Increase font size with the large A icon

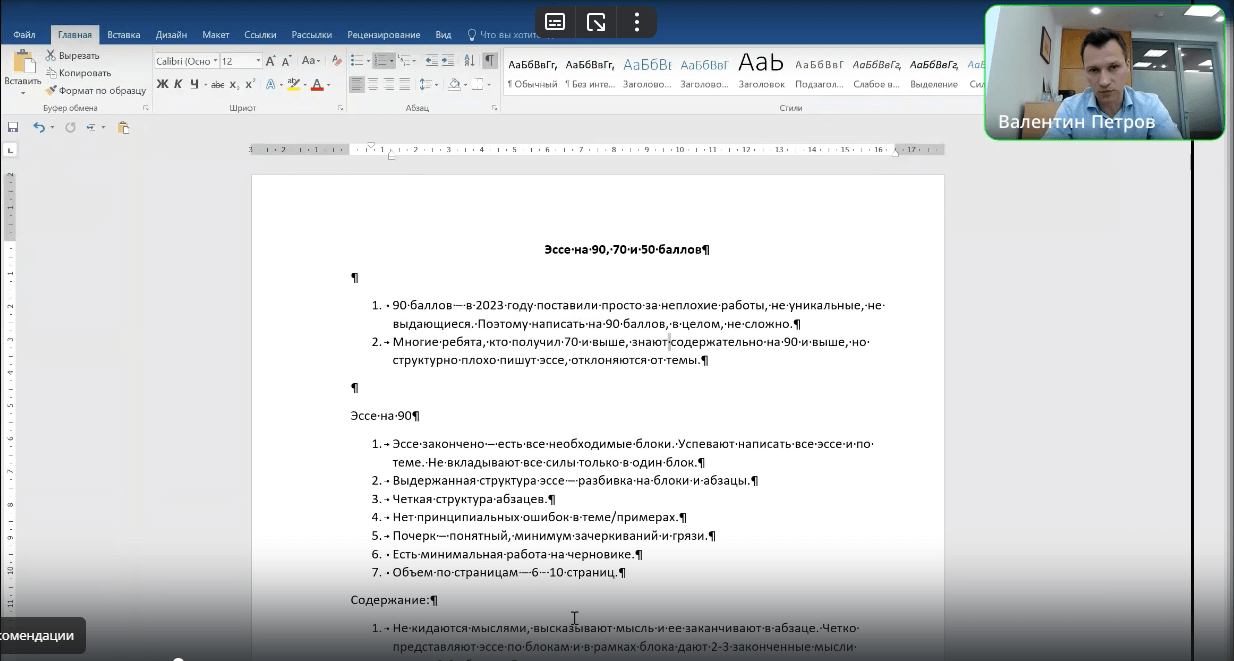[x=271, y=61]
